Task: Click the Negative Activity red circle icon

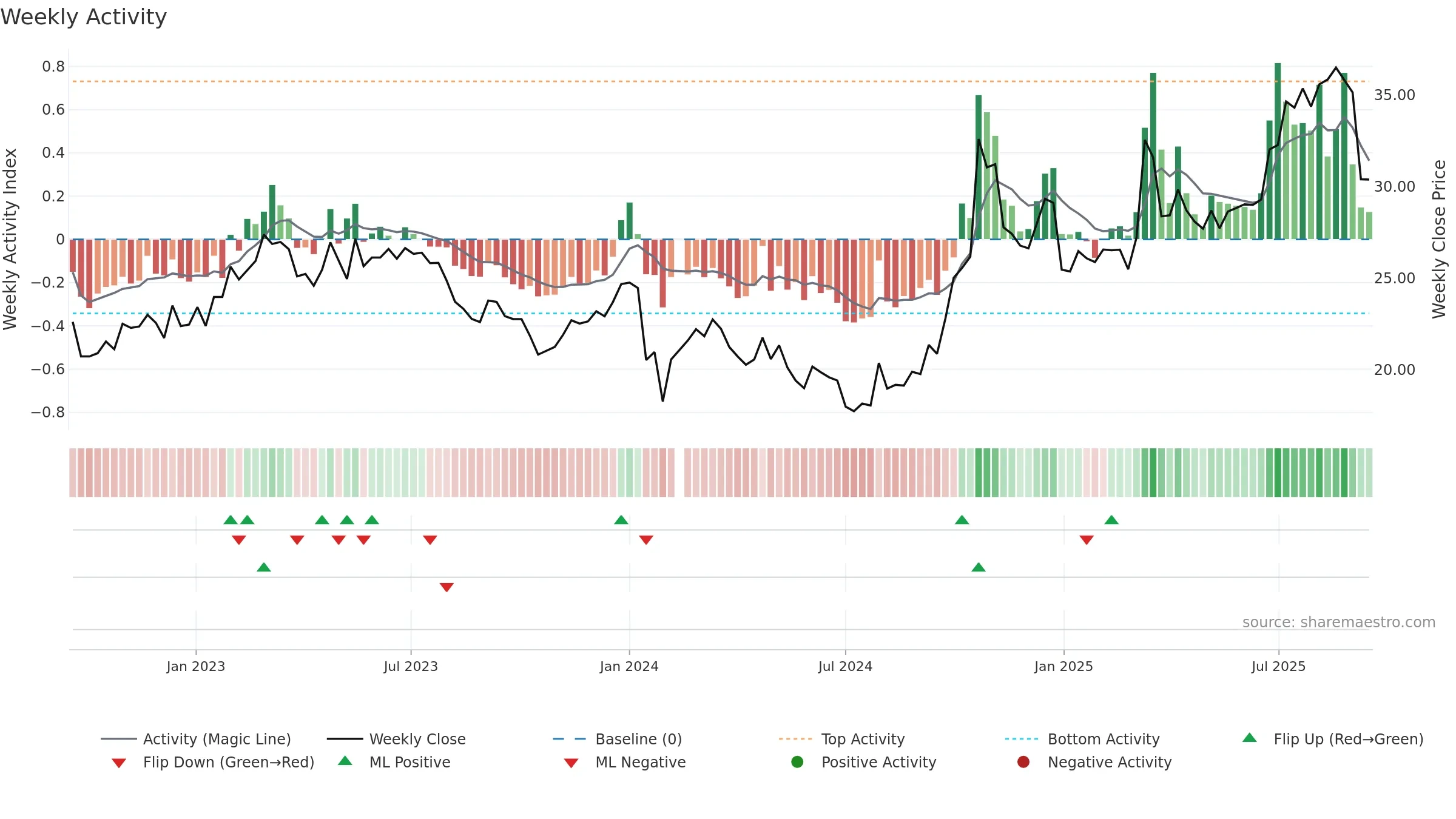Action: click(x=1023, y=761)
